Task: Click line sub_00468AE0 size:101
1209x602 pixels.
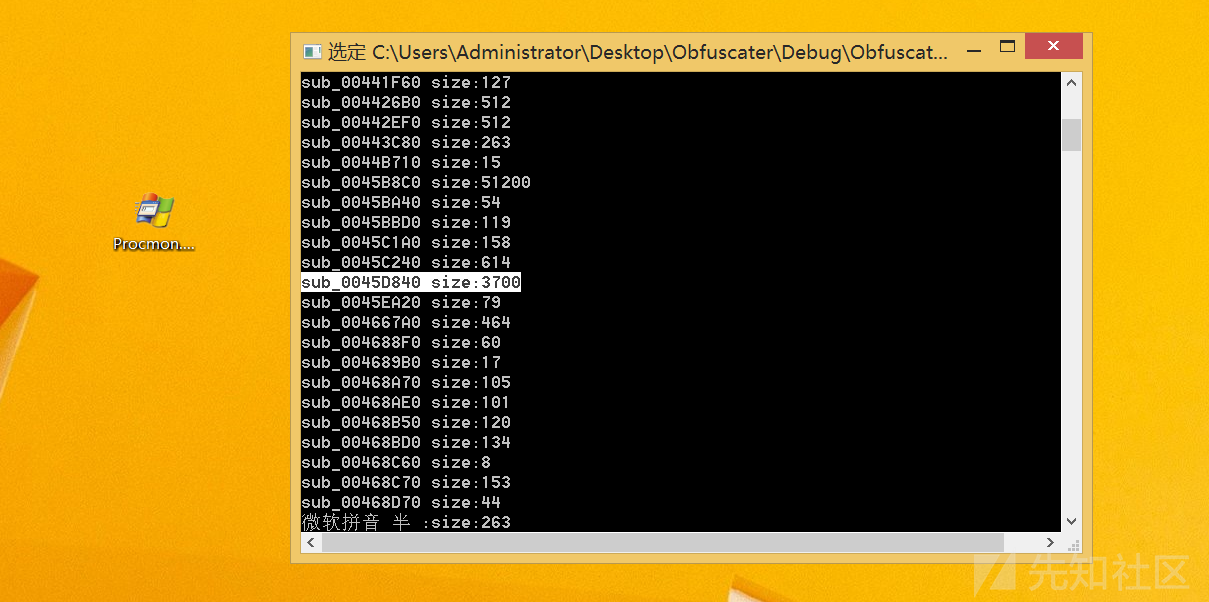Action: pos(406,402)
